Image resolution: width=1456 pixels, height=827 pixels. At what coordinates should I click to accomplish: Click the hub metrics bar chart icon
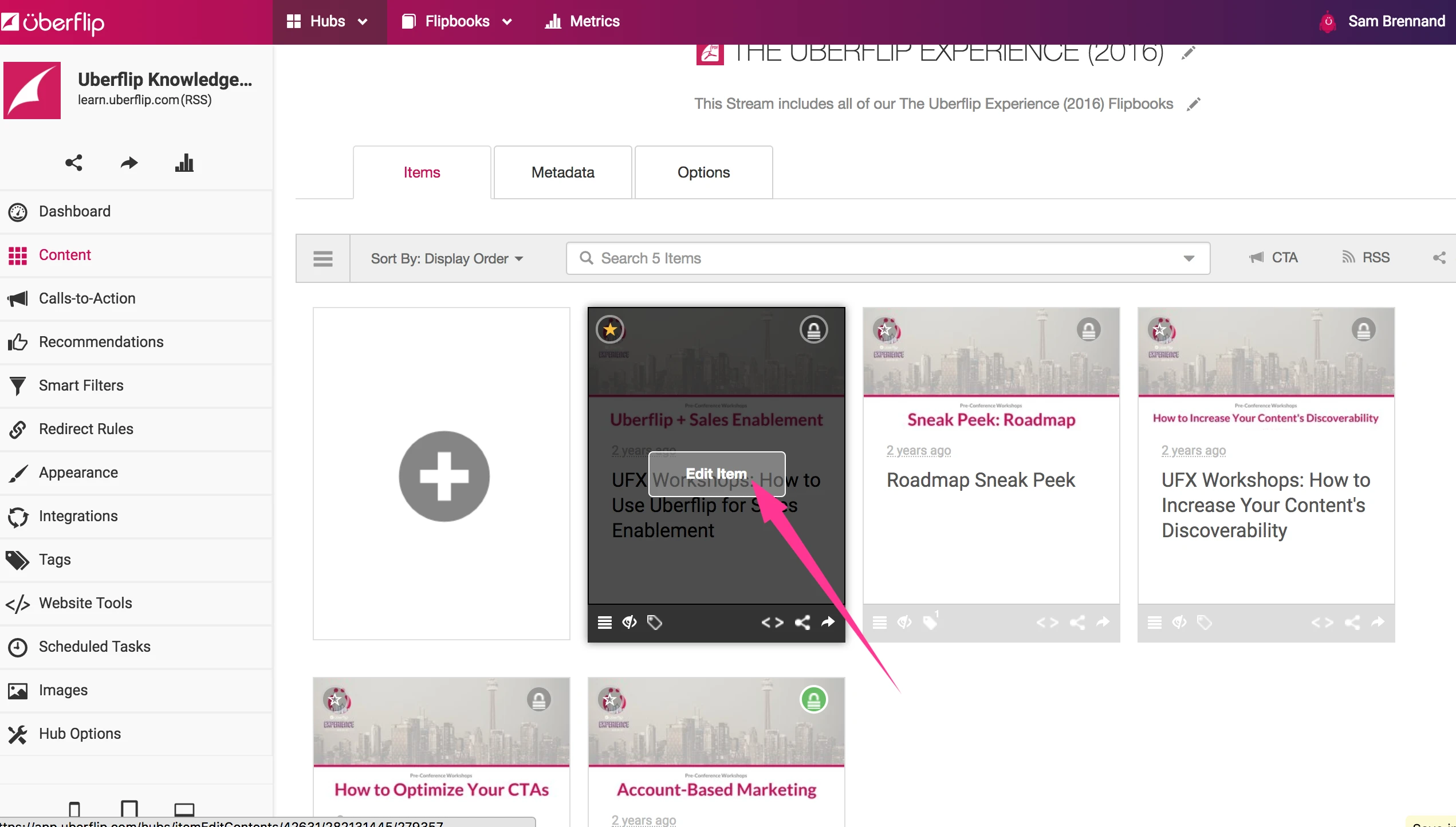tap(184, 163)
